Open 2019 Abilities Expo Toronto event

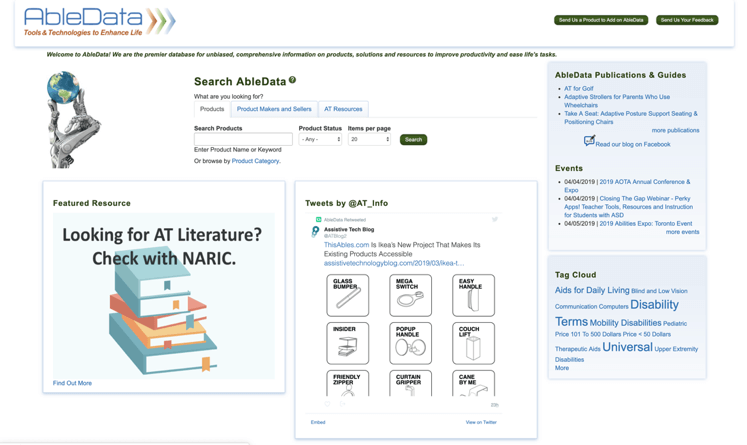[646, 223]
